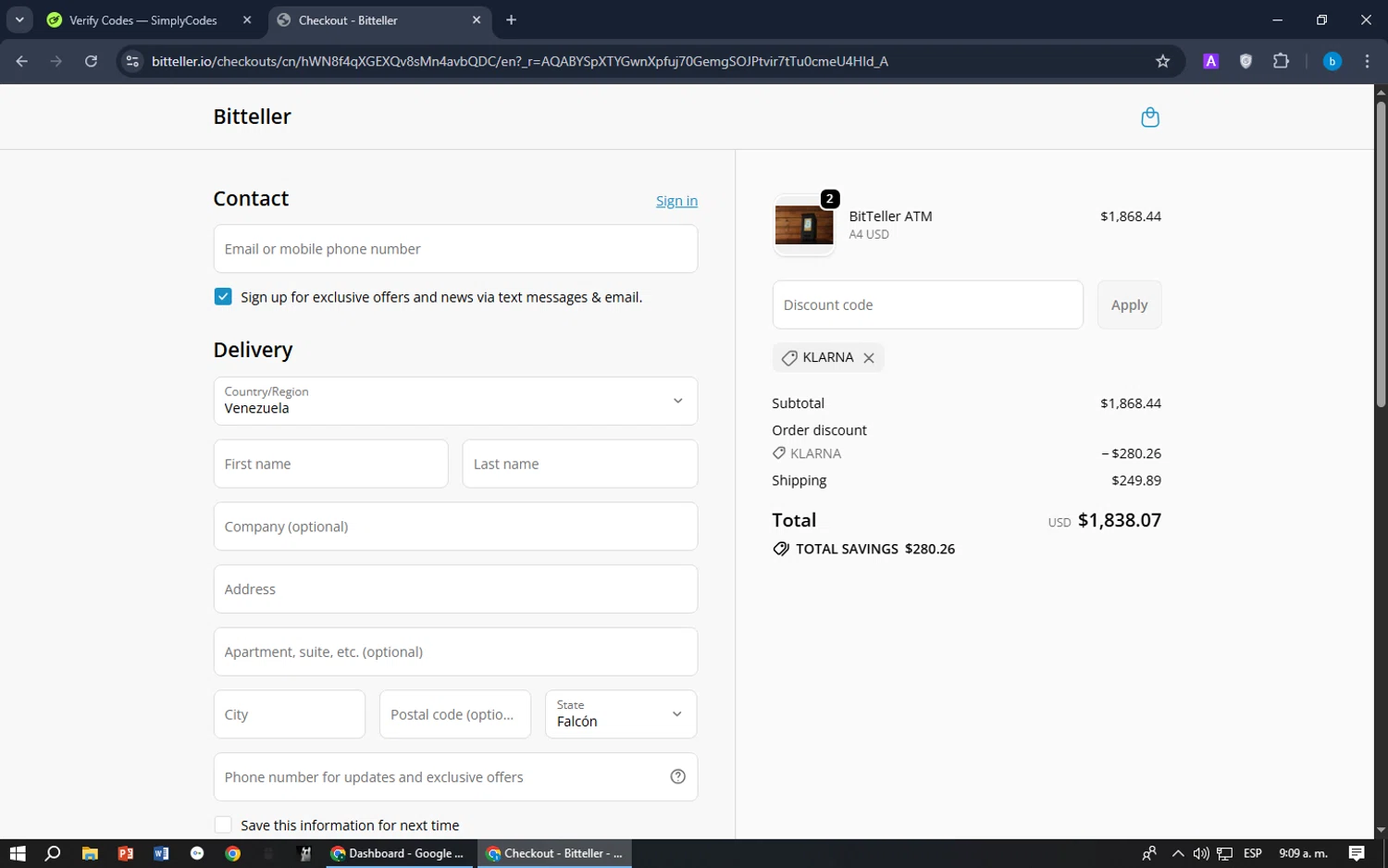Click the Subtotal $1,868.44 value
The height and width of the screenshot is (868, 1388).
[1131, 403]
